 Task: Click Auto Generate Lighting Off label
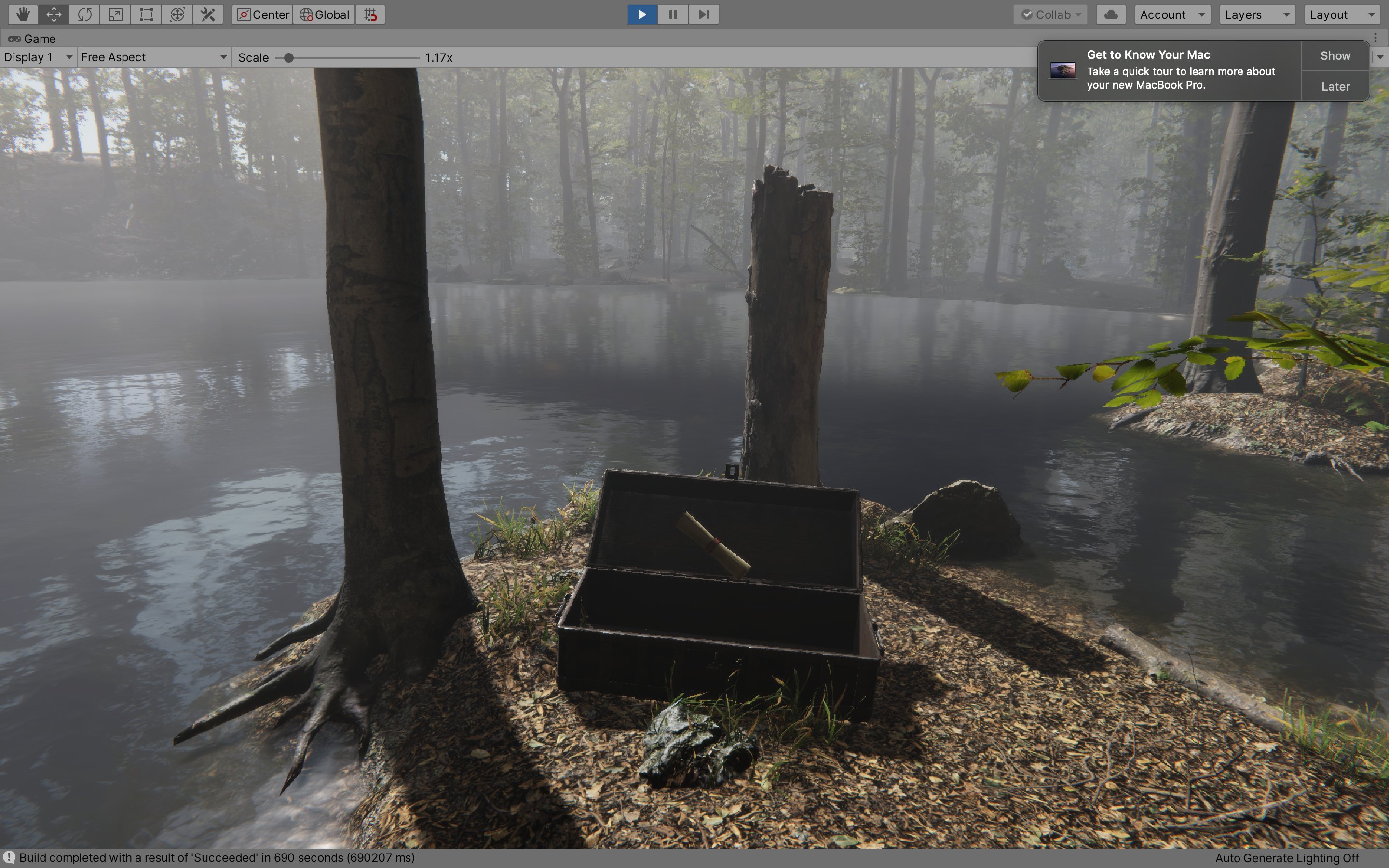click(x=1287, y=858)
